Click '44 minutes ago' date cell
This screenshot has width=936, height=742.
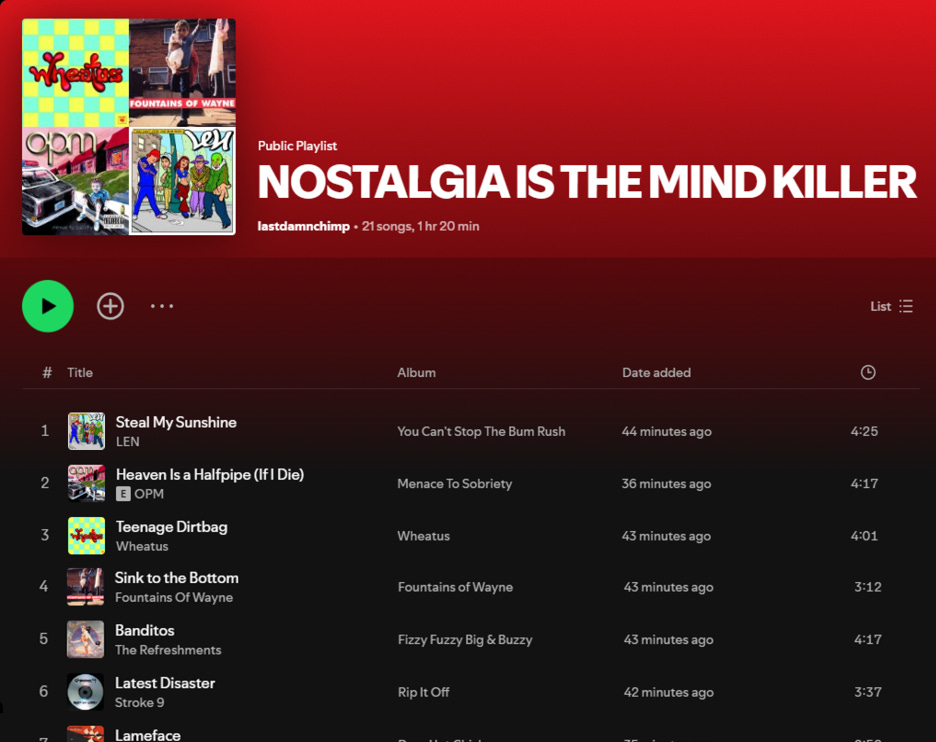tap(667, 431)
